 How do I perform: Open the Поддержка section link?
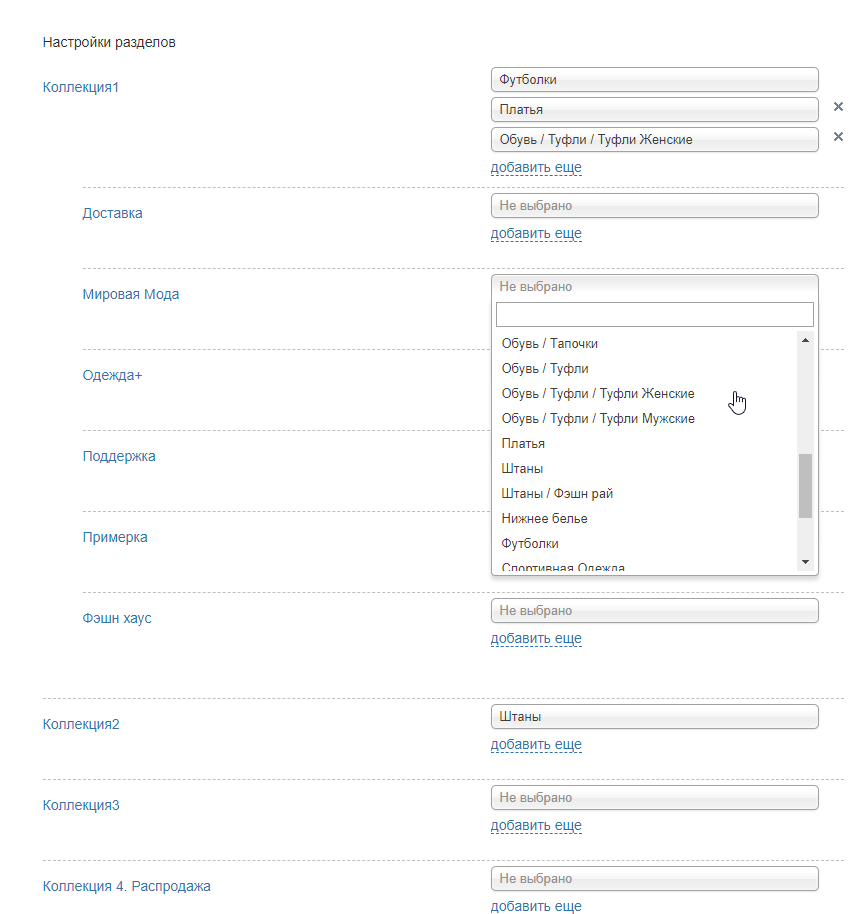tap(119, 457)
